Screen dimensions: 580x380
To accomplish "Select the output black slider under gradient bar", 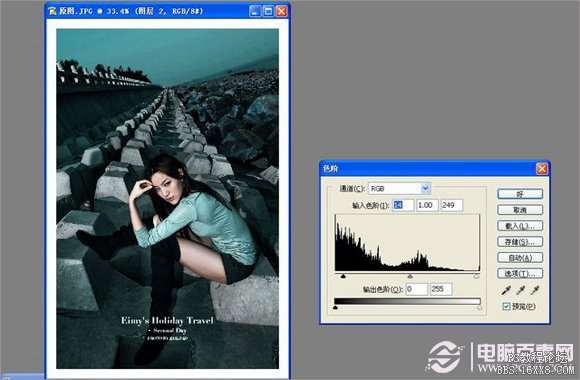I will (x=335, y=307).
